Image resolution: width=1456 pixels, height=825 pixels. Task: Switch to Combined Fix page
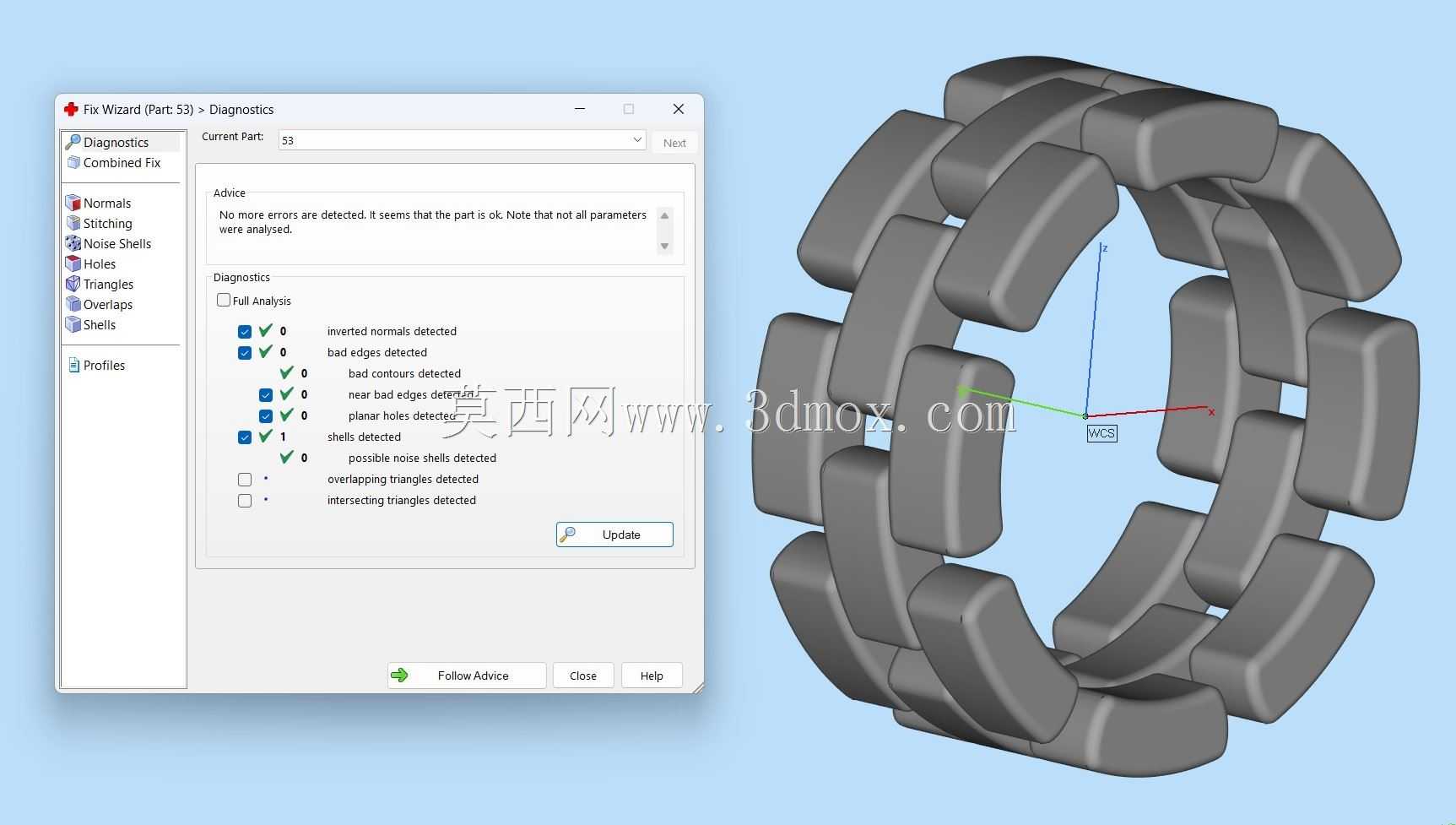point(122,162)
